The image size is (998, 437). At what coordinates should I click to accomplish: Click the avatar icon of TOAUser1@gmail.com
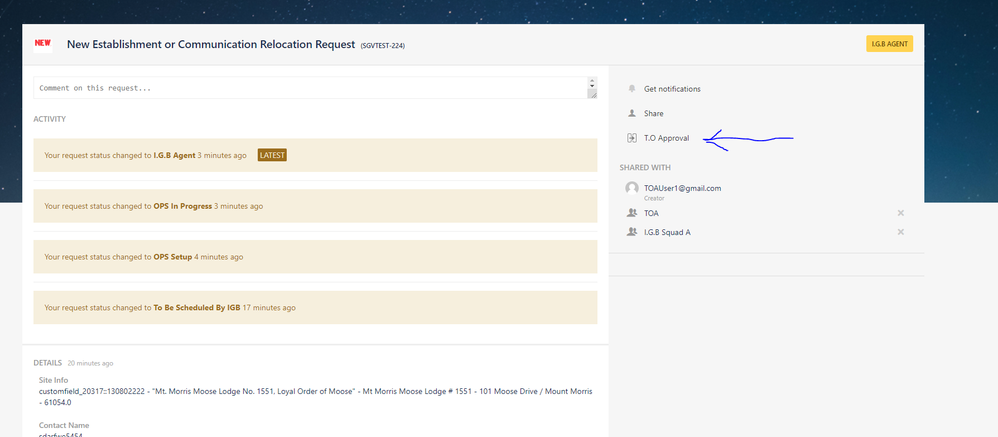[632, 188]
